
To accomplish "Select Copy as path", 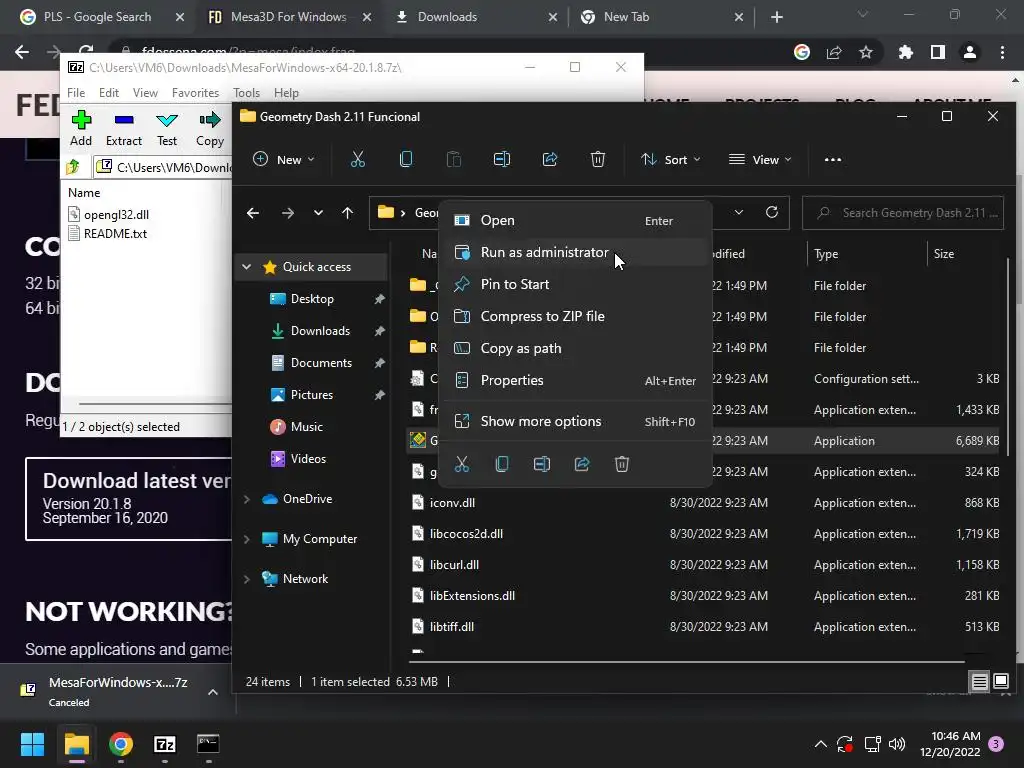I will 575,348.
